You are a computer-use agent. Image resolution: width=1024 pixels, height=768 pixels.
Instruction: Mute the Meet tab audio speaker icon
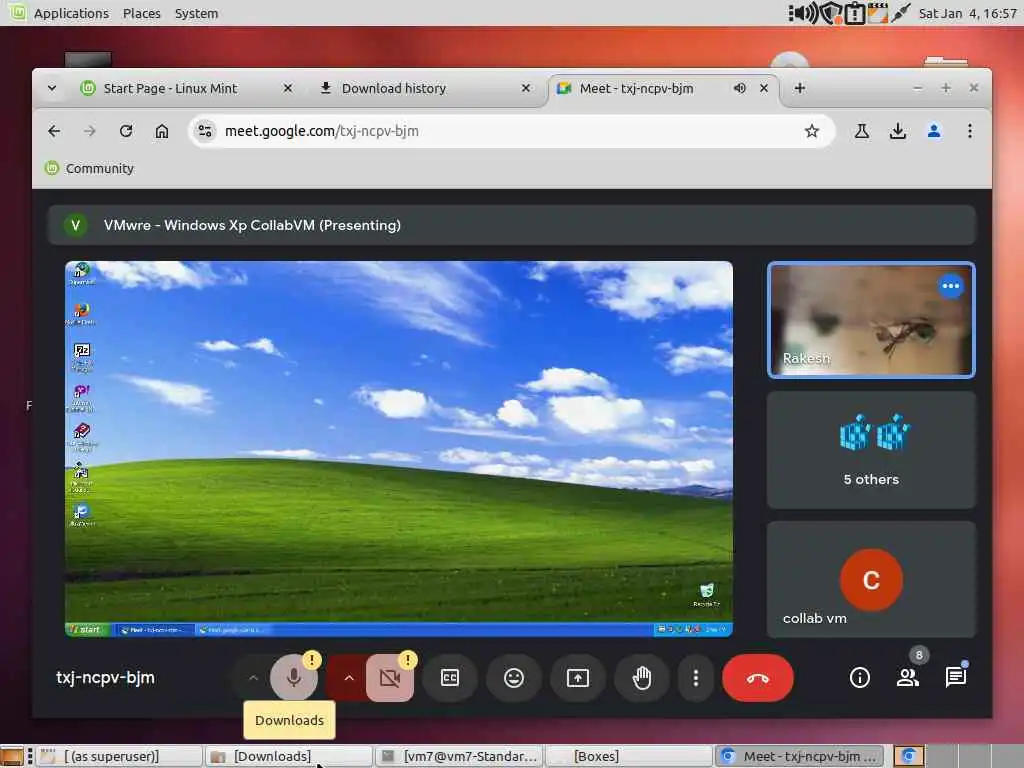(x=739, y=88)
